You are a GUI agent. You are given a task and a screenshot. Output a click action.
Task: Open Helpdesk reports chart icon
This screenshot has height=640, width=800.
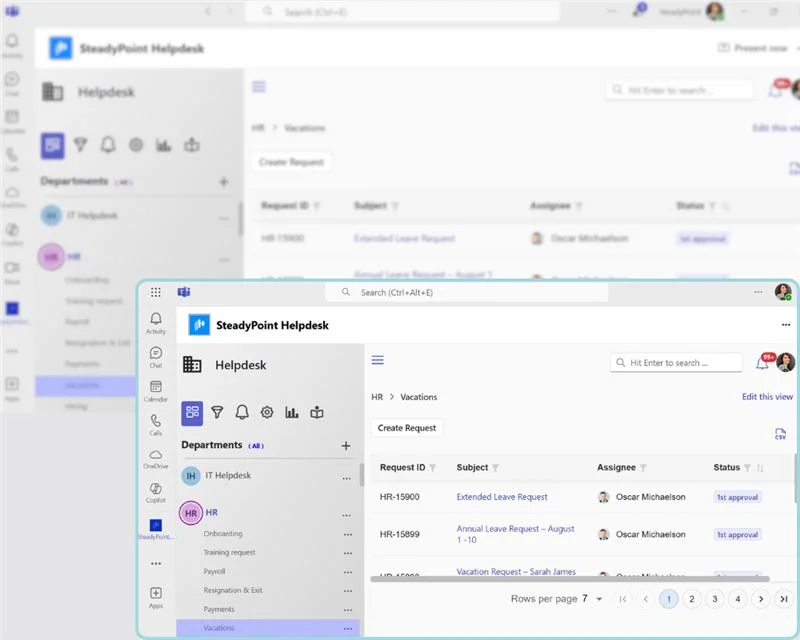pyautogui.click(x=292, y=412)
